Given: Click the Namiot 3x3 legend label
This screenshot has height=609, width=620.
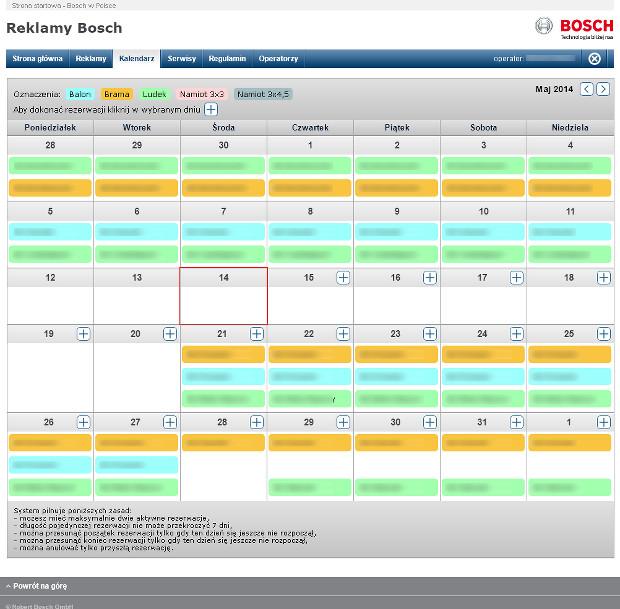Looking at the screenshot, I should [x=202, y=94].
